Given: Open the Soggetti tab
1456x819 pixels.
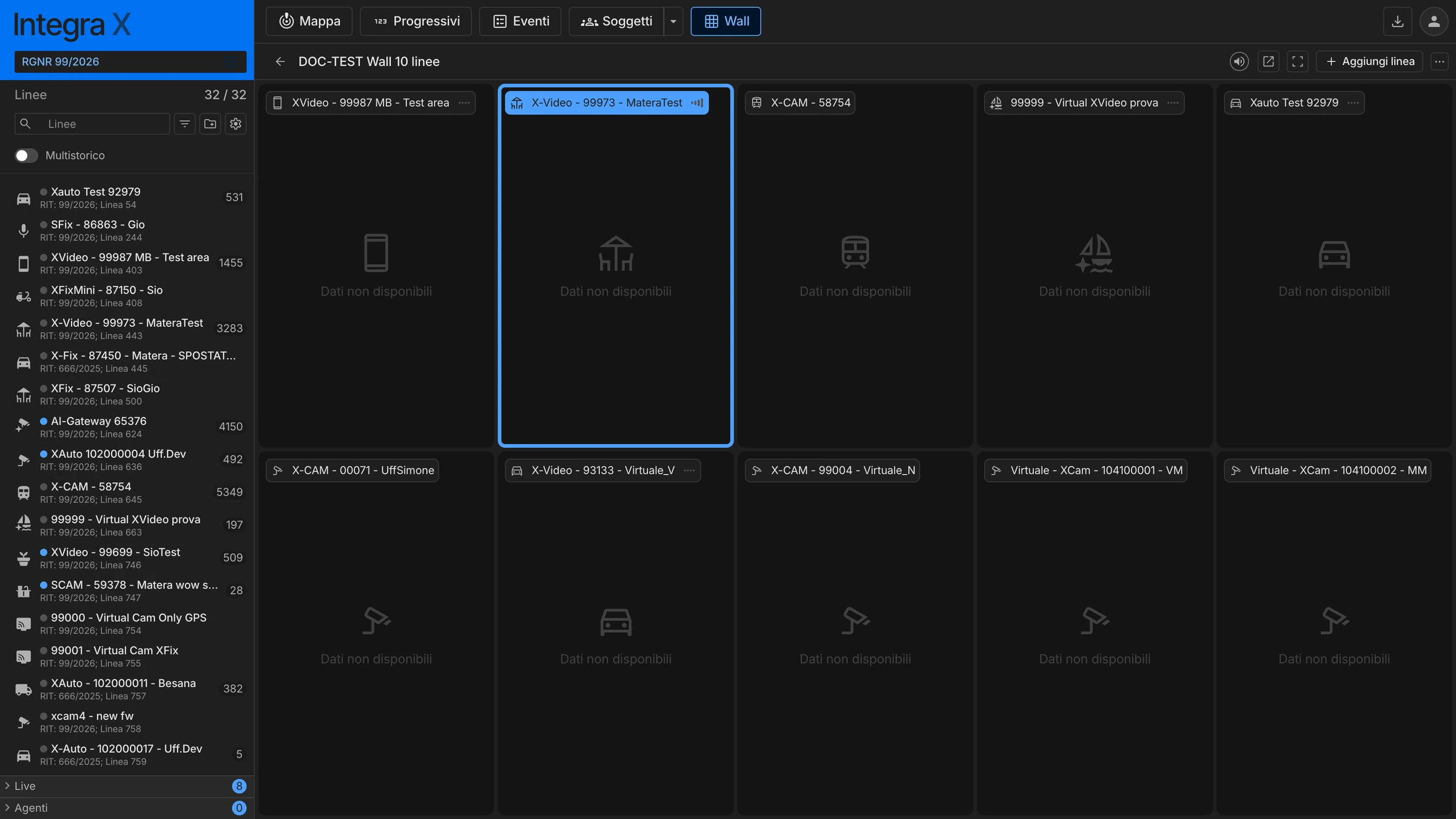Looking at the screenshot, I should (616, 21).
